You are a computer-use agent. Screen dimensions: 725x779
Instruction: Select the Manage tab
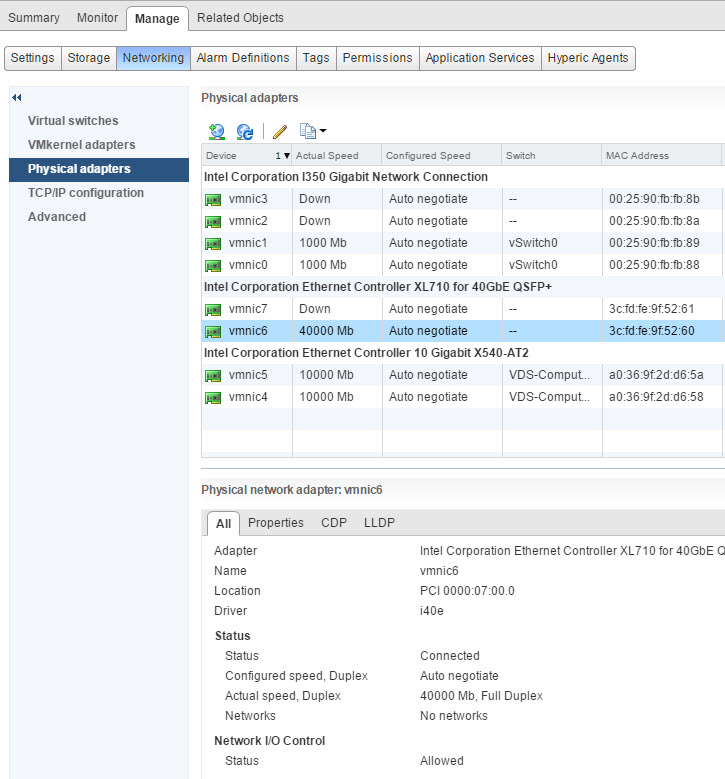pos(157,18)
